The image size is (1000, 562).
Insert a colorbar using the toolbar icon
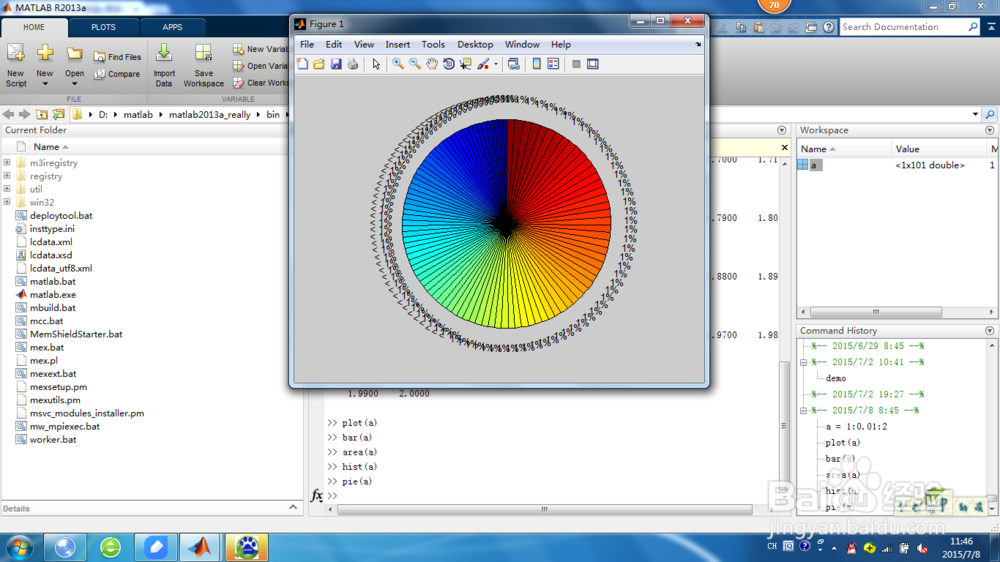tap(536, 64)
